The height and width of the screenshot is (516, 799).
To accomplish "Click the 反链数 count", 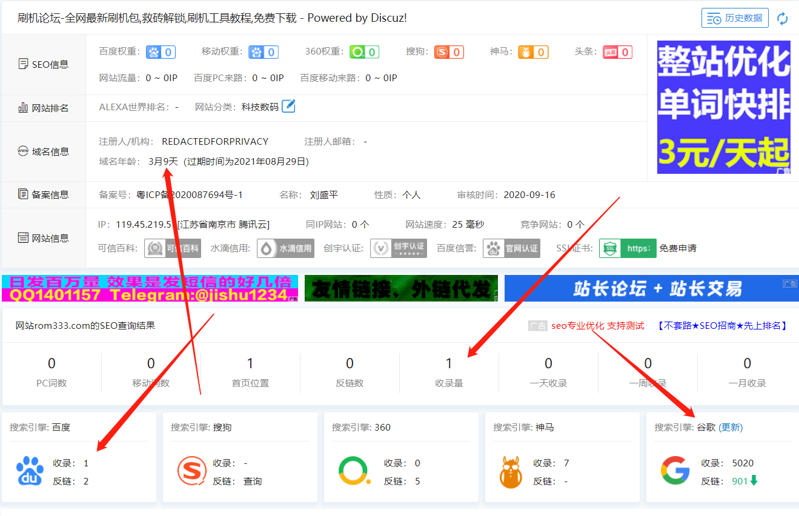I will coord(350,363).
